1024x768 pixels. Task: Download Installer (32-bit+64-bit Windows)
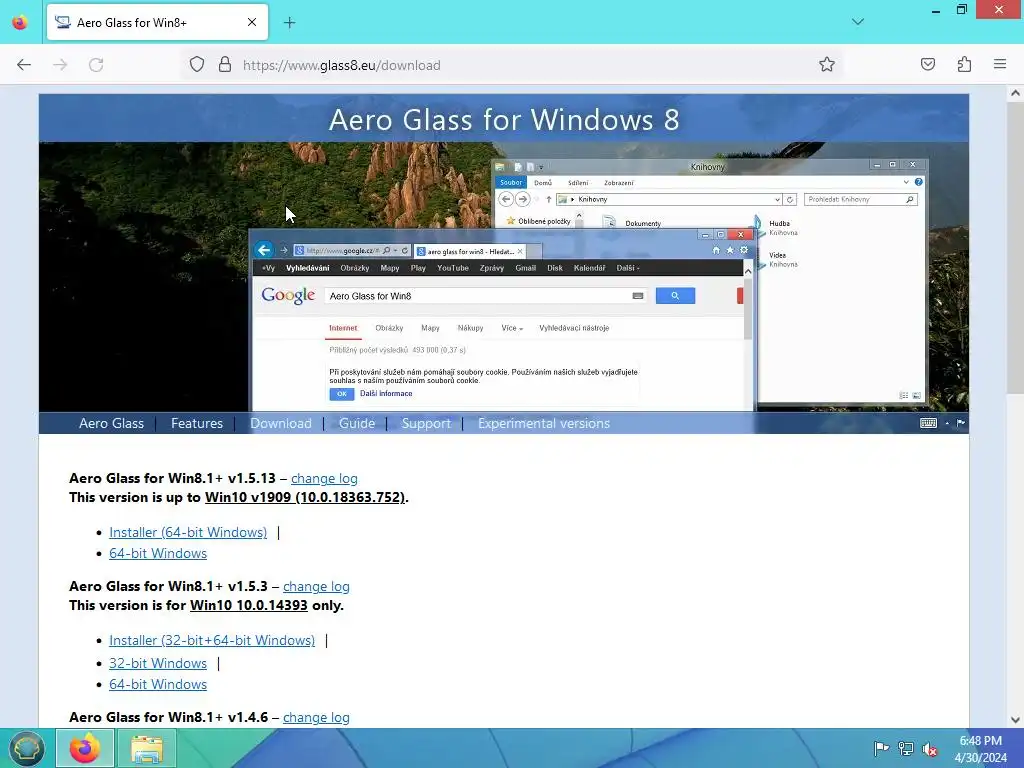coord(212,641)
